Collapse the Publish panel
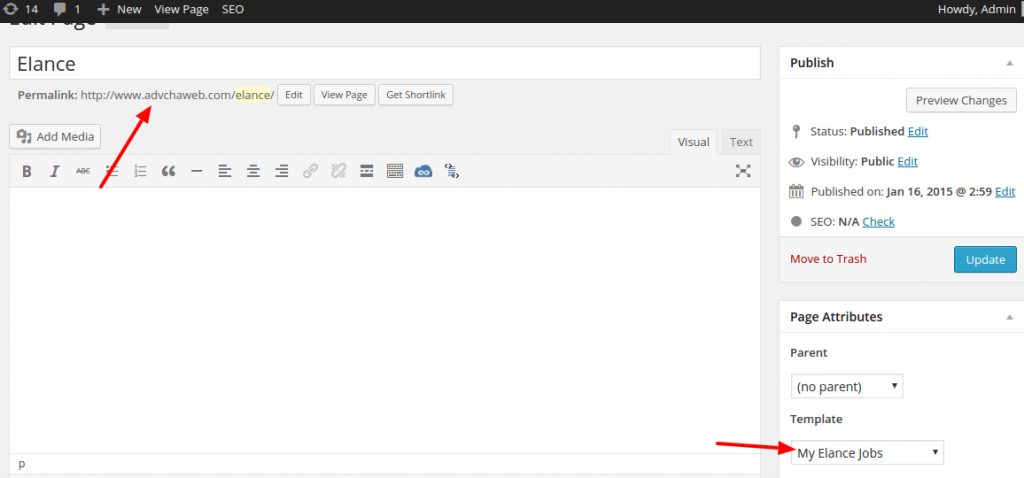Screen dimensions: 1024x478 [1008, 63]
